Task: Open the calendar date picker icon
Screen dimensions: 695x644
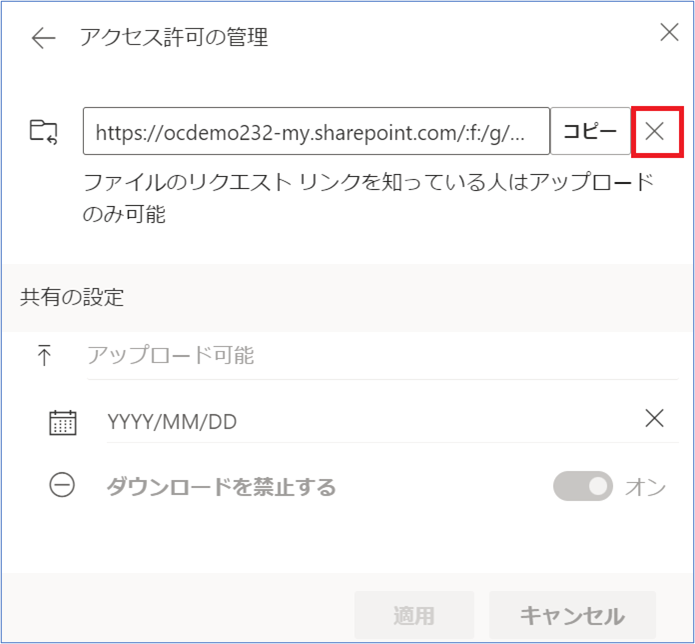Action: tap(62, 421)
